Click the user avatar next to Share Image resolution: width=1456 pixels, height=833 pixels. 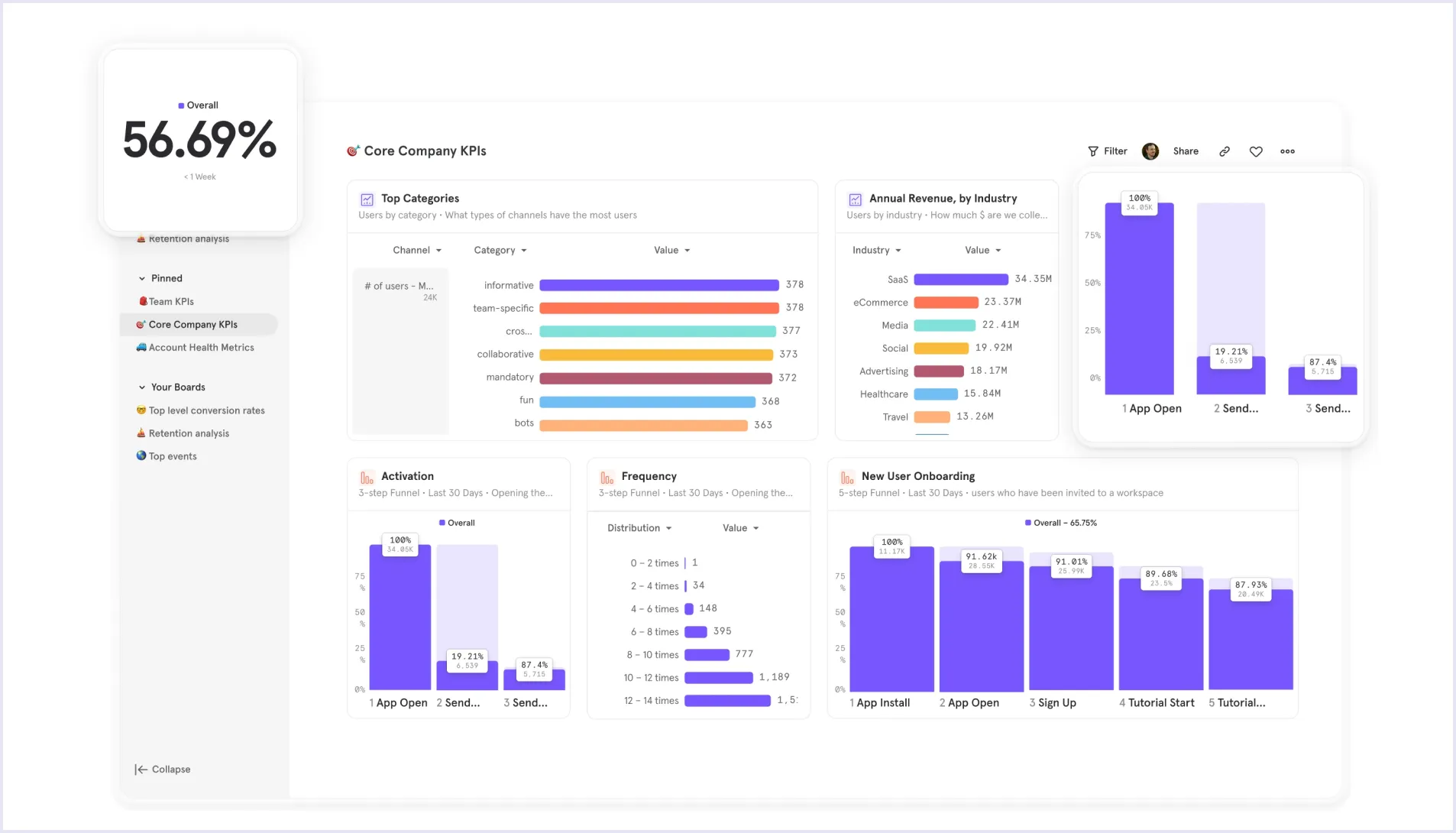click(x=1150, y=151)
